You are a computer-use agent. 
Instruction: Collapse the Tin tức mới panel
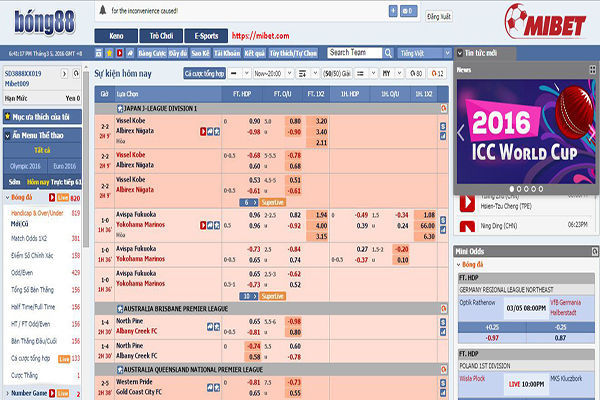click(x=460, y=53)
